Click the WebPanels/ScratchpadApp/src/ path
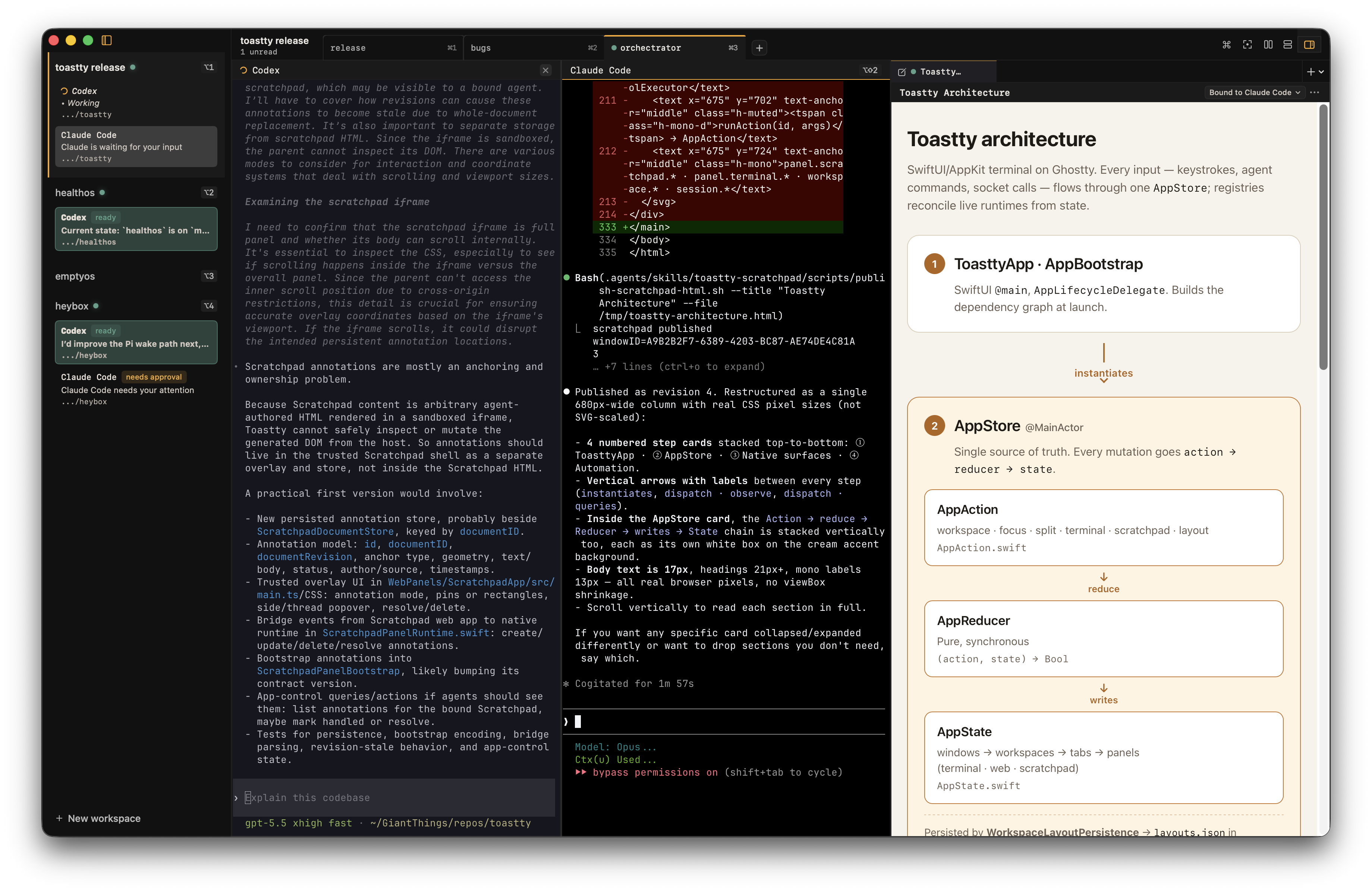1372x892 pixels. 471,582
